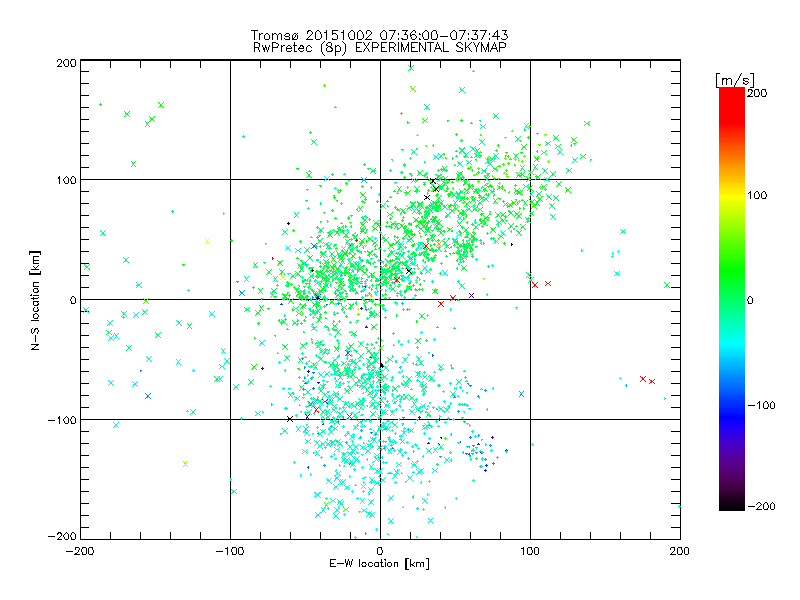
Task: Click the x-axis tick label '-100'
Action: 230,551
